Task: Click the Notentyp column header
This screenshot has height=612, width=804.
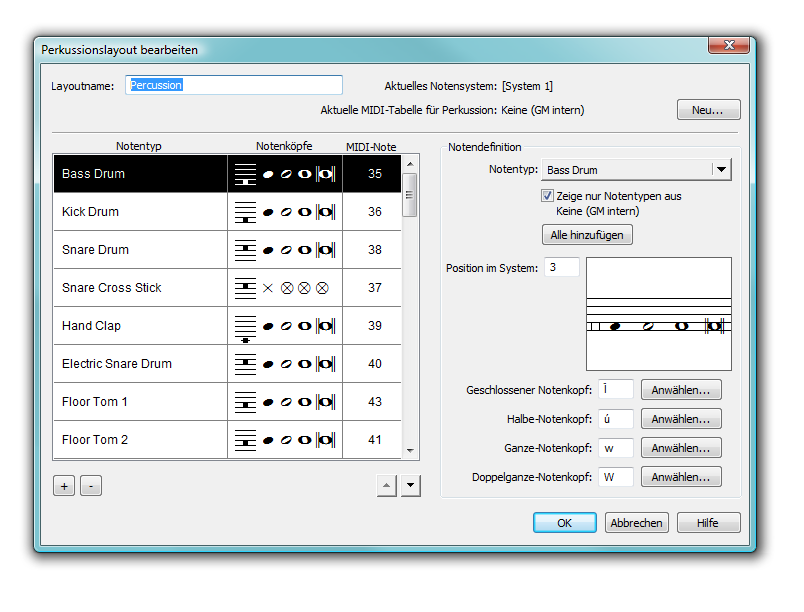Action: coord(138,146)
